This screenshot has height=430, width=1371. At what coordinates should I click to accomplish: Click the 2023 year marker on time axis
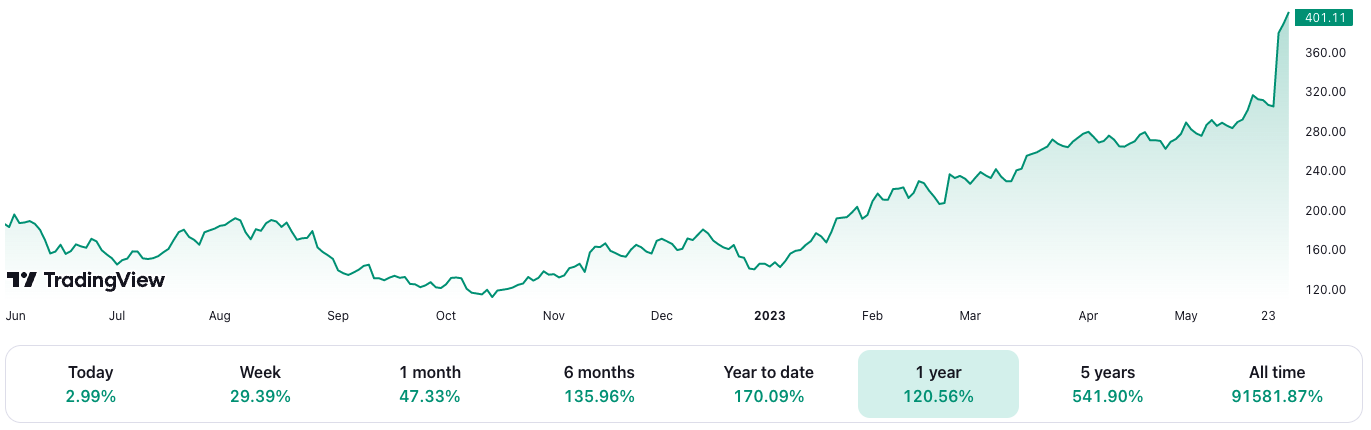click(770, 316)
